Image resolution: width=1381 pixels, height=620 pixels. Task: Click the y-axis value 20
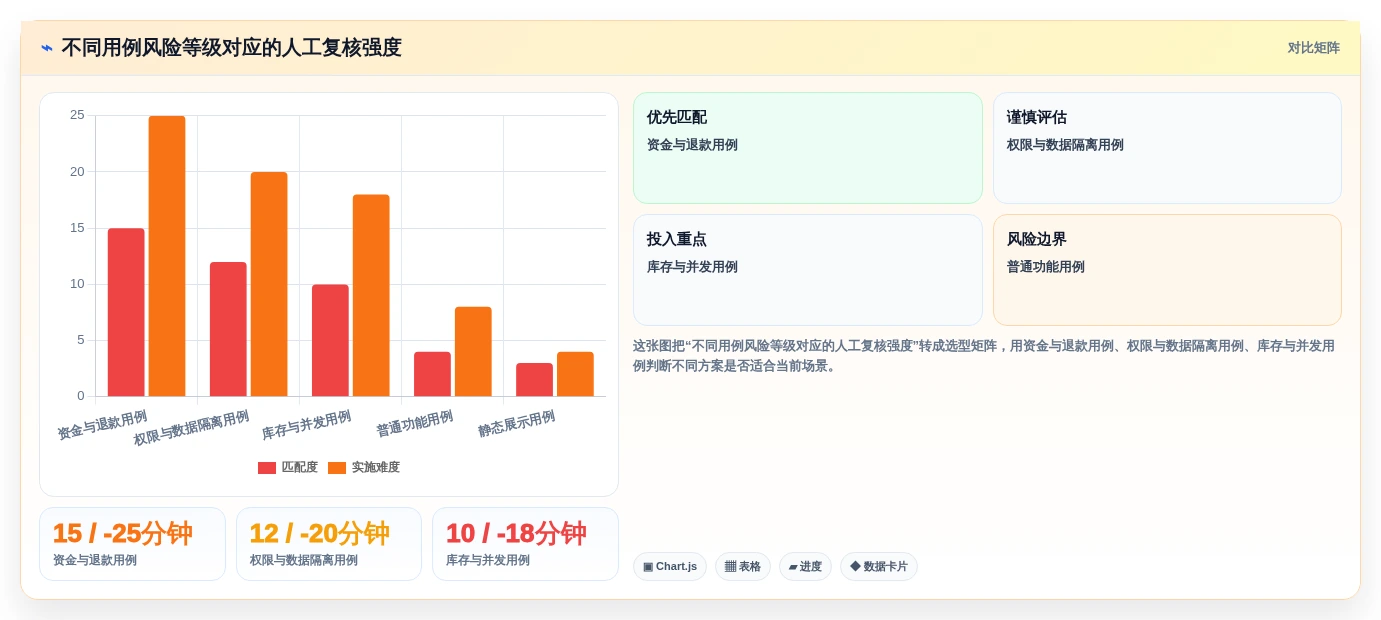tap(77, 172)
